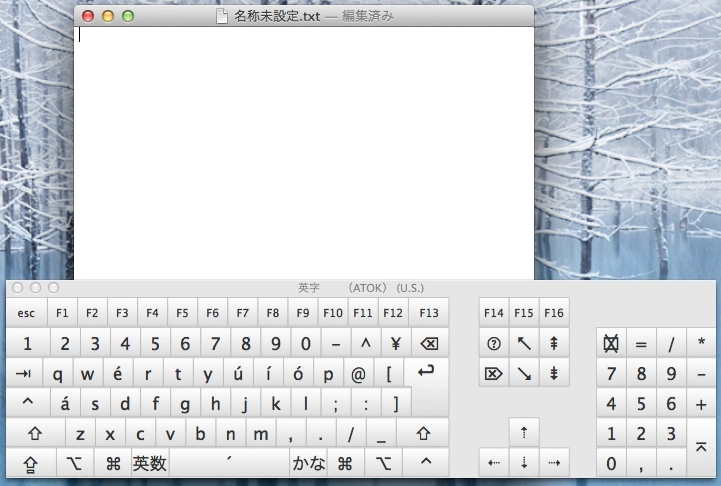Click the tab key on keyboard viewer
The height and width of the screenshot is (486, 721).
(x=24, y=374)
